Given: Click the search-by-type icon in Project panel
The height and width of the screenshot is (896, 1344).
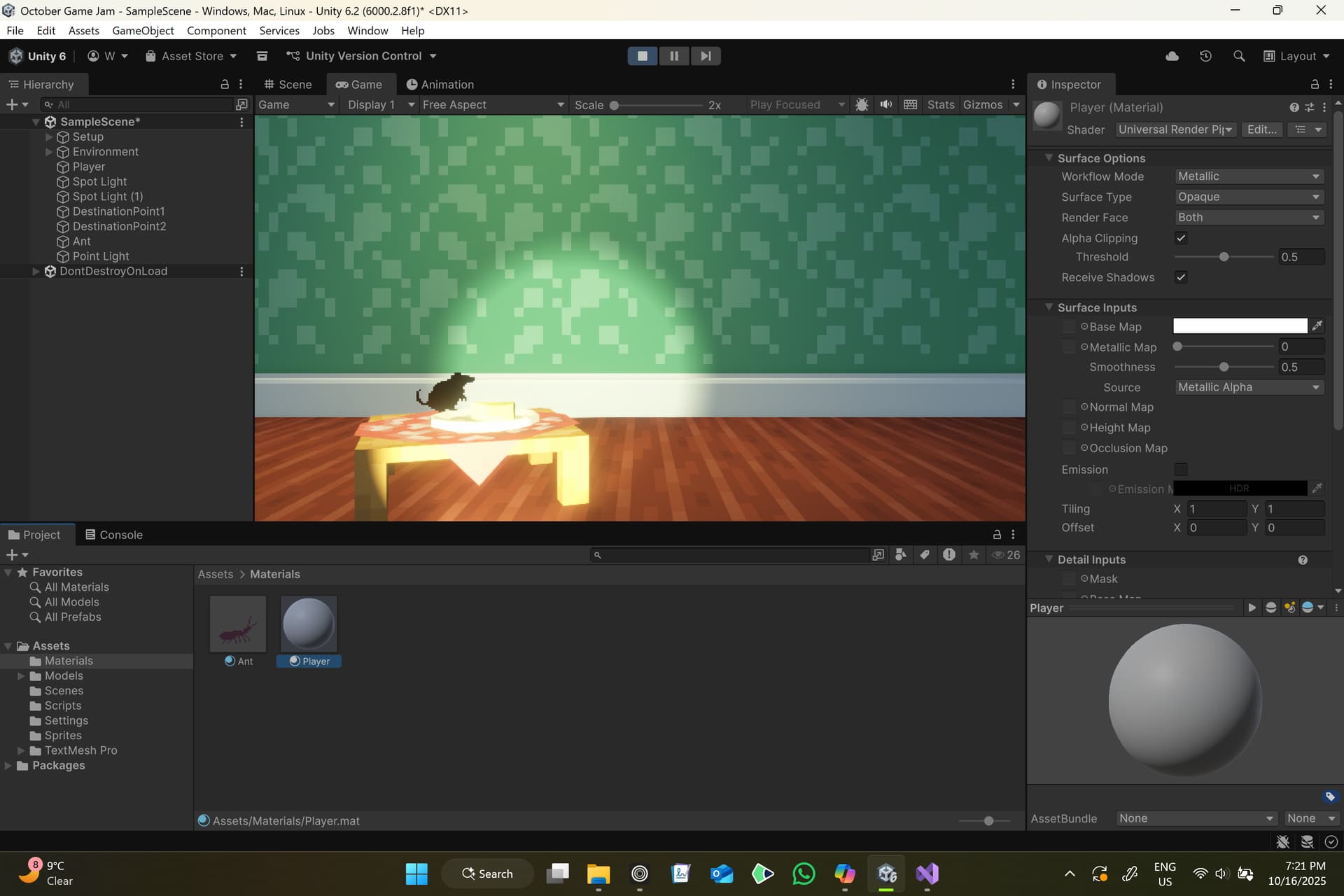Looking at the screenshot, I should pyautogui.click(x=901, y=554).
